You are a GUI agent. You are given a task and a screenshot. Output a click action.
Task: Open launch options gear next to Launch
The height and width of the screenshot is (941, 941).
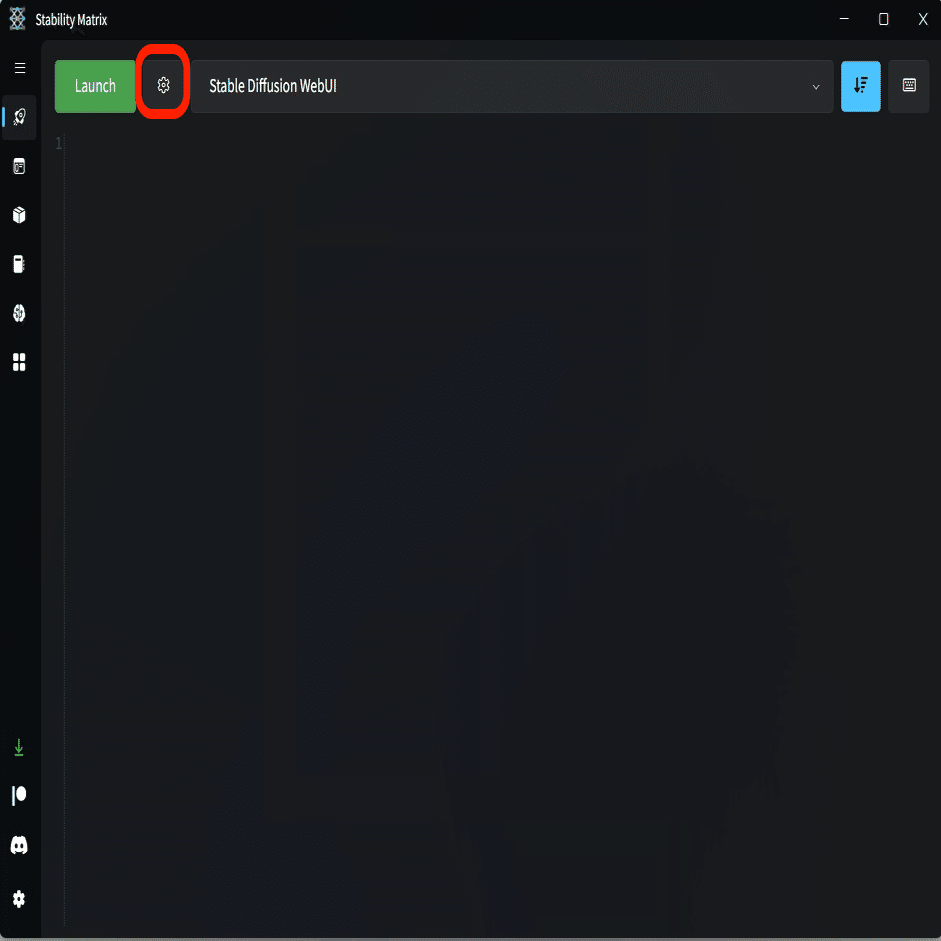click(x=163, y=85)
